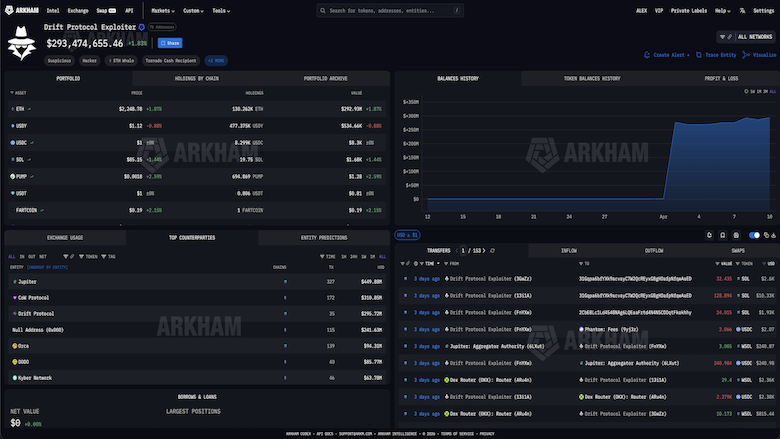Open the All Networks filter dropdown

click(746, 37)
